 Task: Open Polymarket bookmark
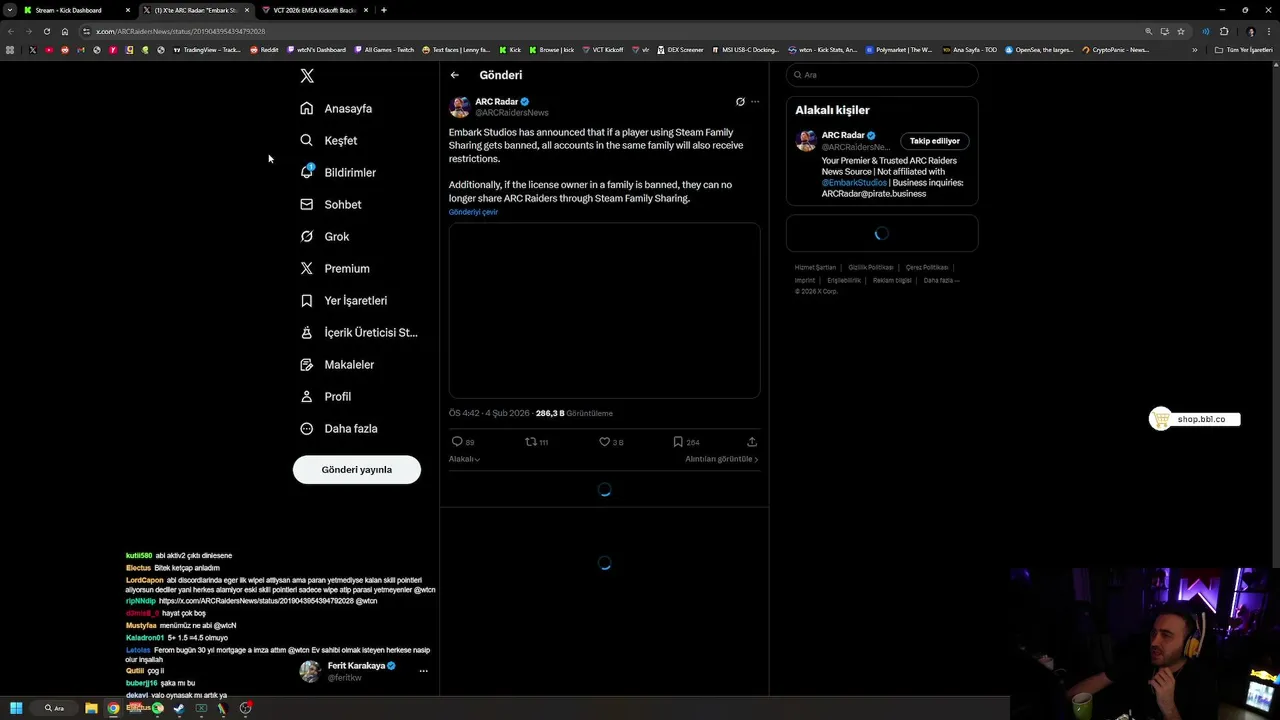pos(899,50)
